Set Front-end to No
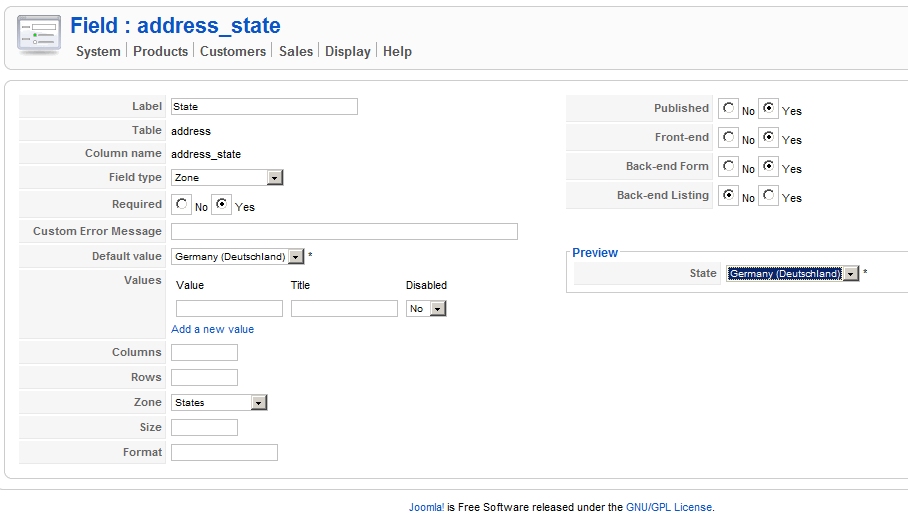The image size is (908, 520). (x=728, y=137)
